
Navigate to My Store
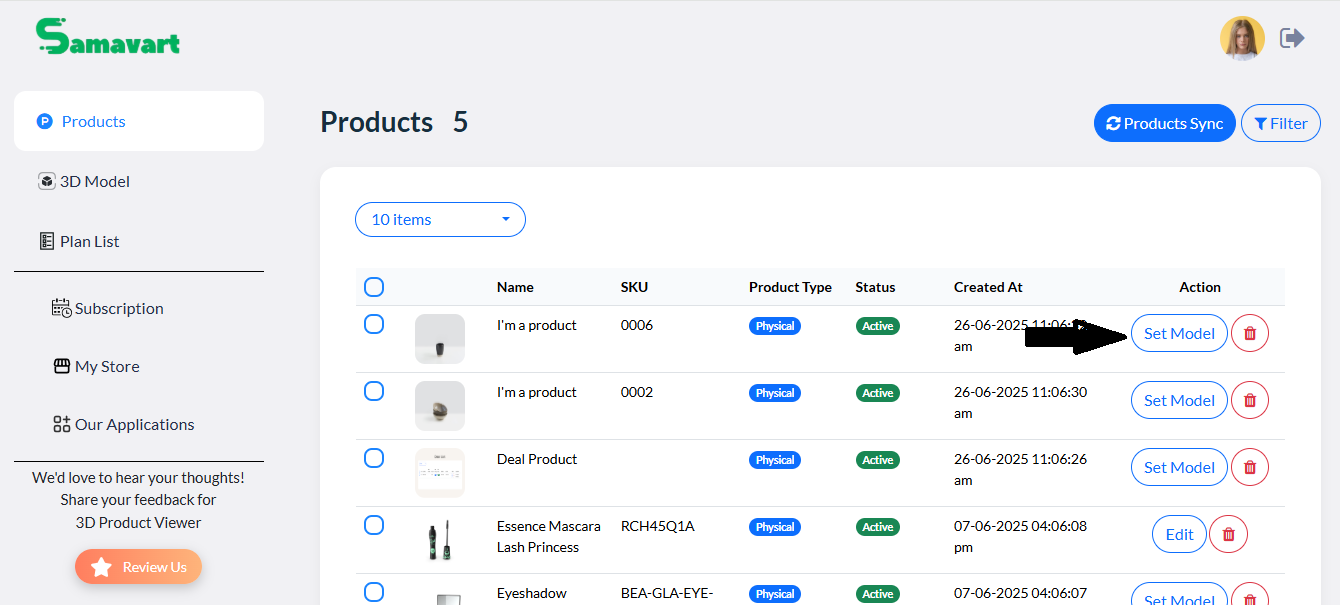97,366
